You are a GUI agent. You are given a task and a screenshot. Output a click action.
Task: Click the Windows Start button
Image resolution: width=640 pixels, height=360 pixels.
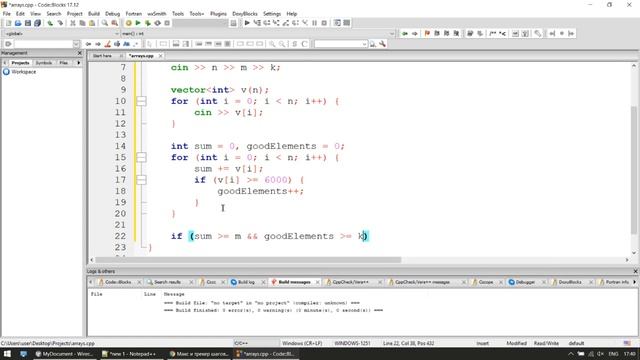point(7,354)
